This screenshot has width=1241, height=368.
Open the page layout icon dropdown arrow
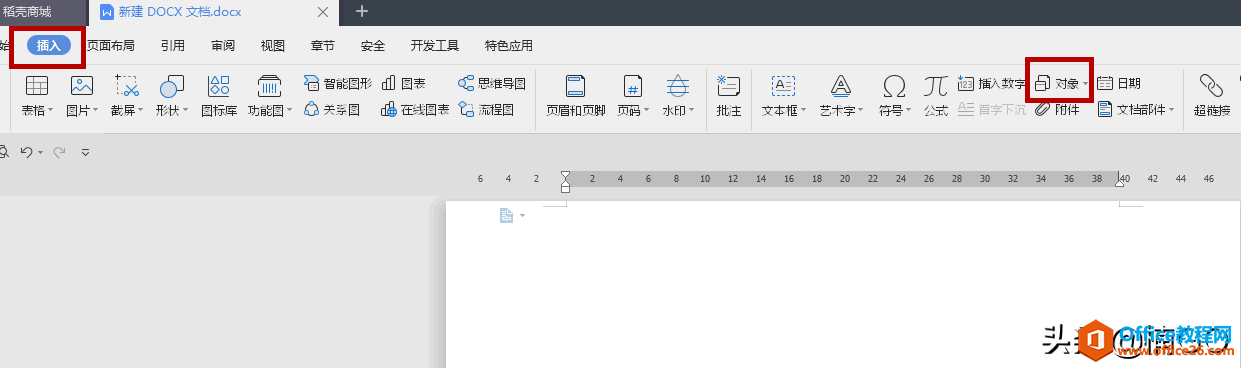click(x=522, y=216)
